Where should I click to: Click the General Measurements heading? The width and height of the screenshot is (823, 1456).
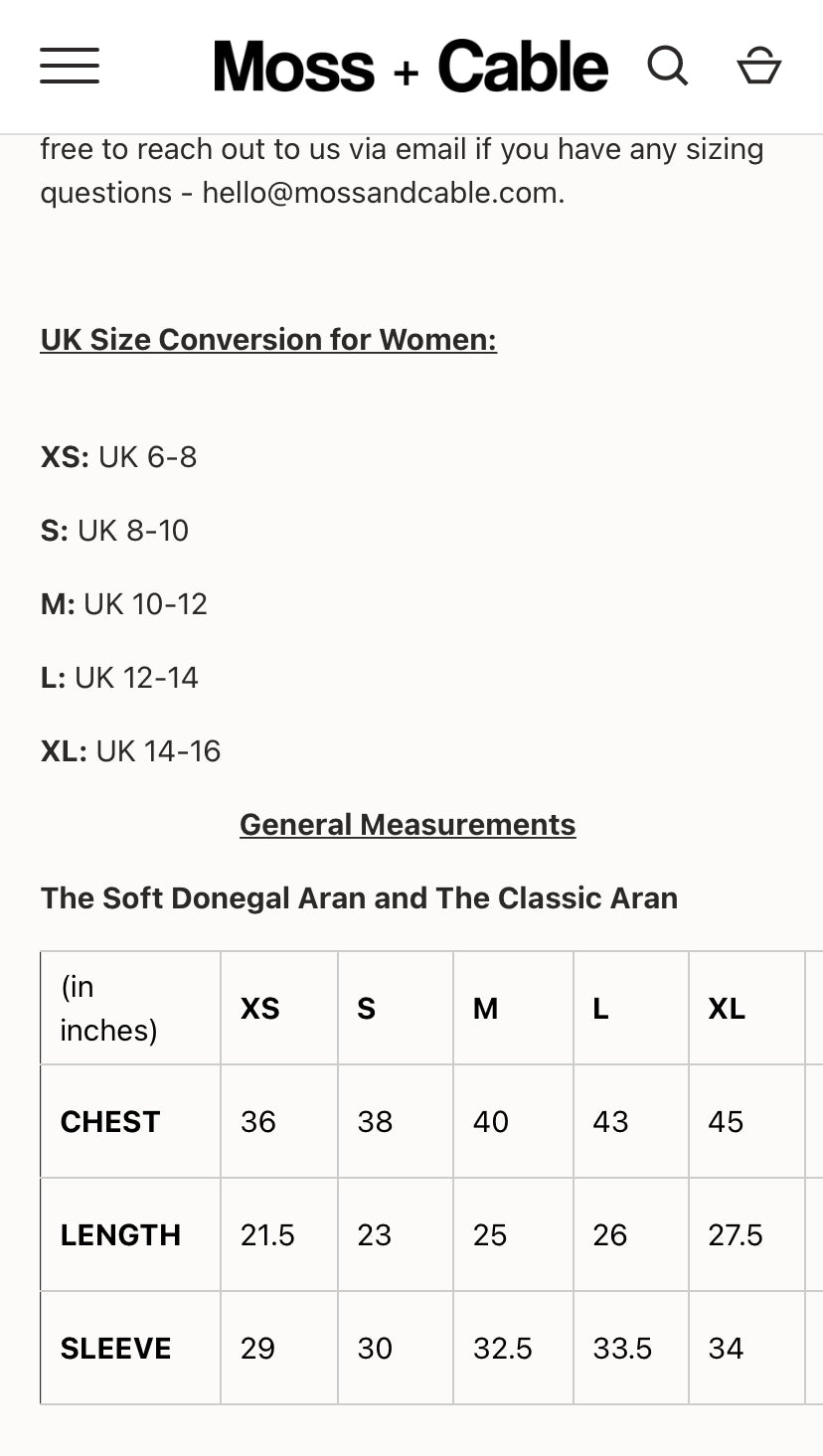pyautogui.click(x=408, y=825)
